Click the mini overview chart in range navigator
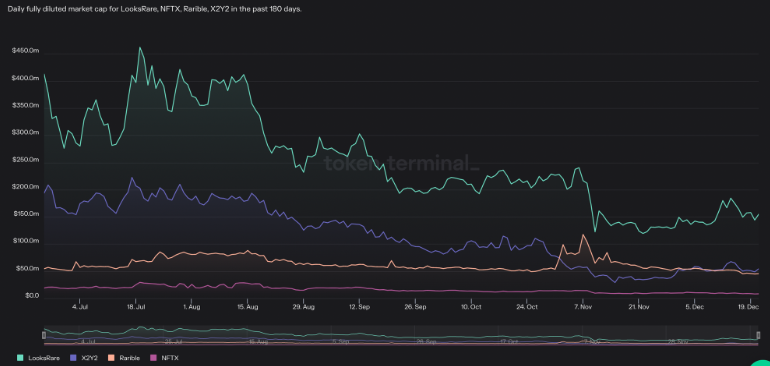 click(x=401, y=335)
